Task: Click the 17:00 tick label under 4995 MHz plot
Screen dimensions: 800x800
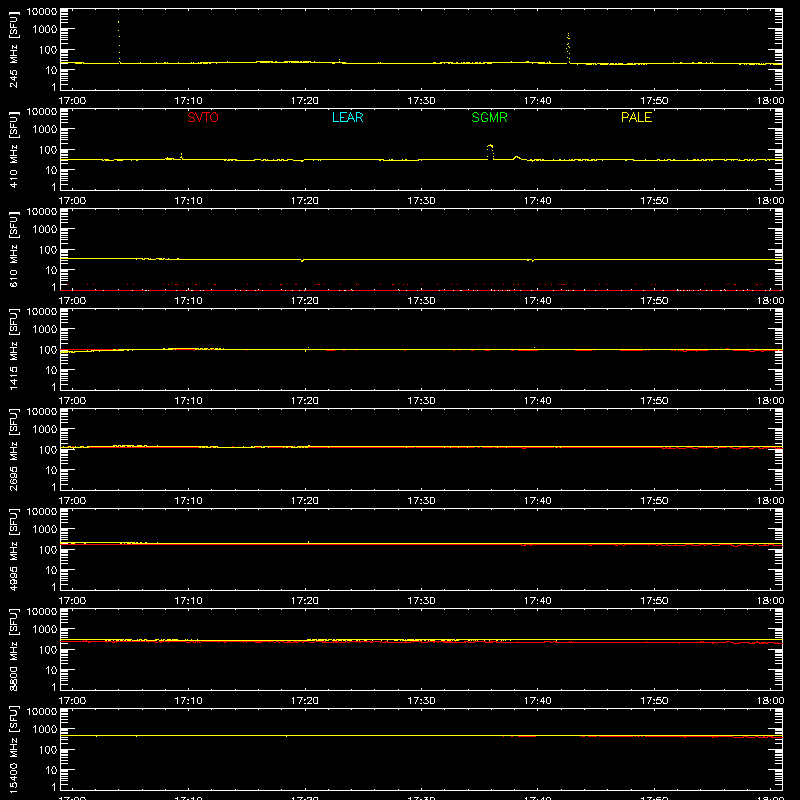Action: coord(72,601)
